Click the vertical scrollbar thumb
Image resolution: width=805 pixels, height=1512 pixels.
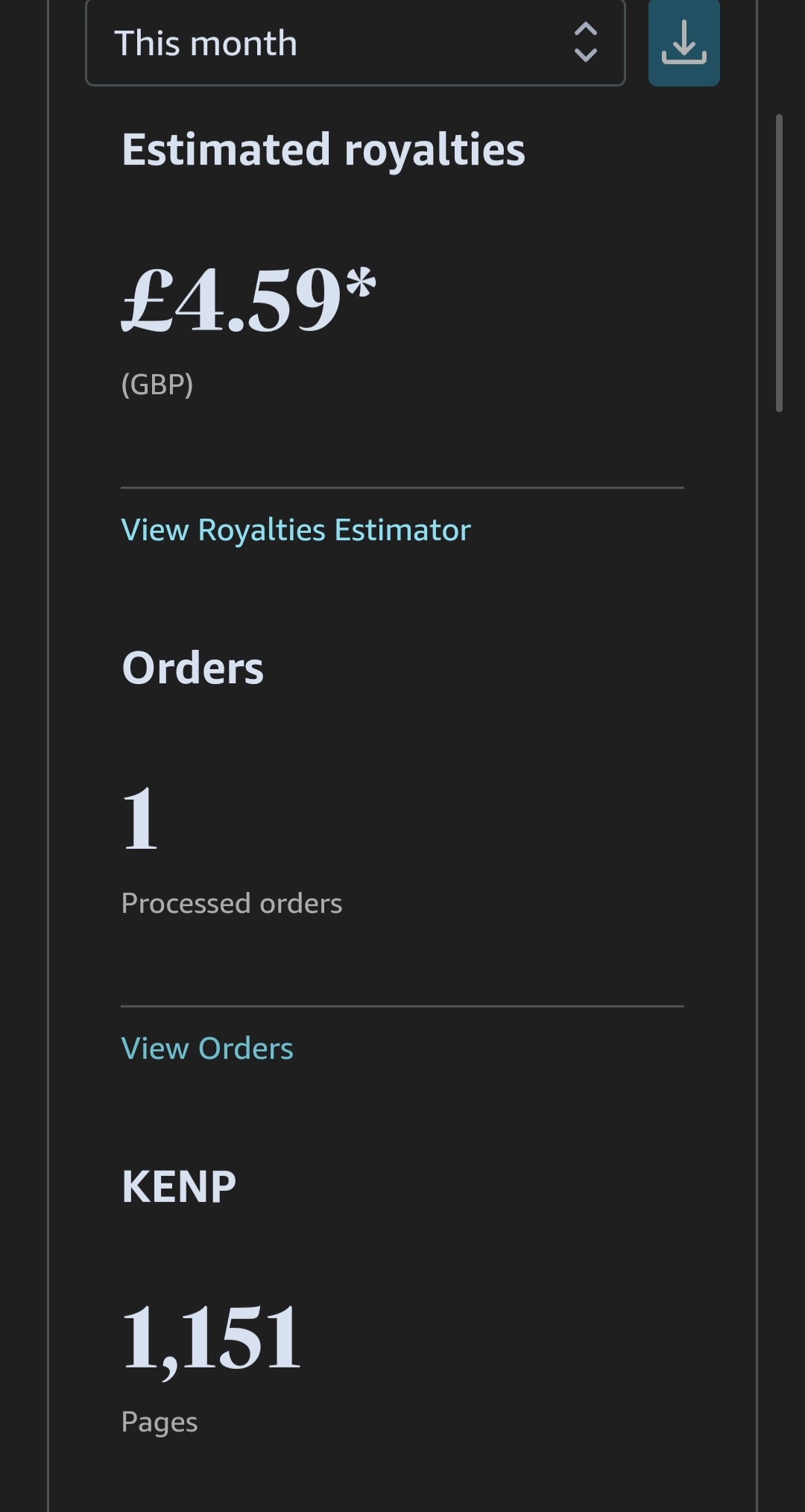click(x=779, y=262)
